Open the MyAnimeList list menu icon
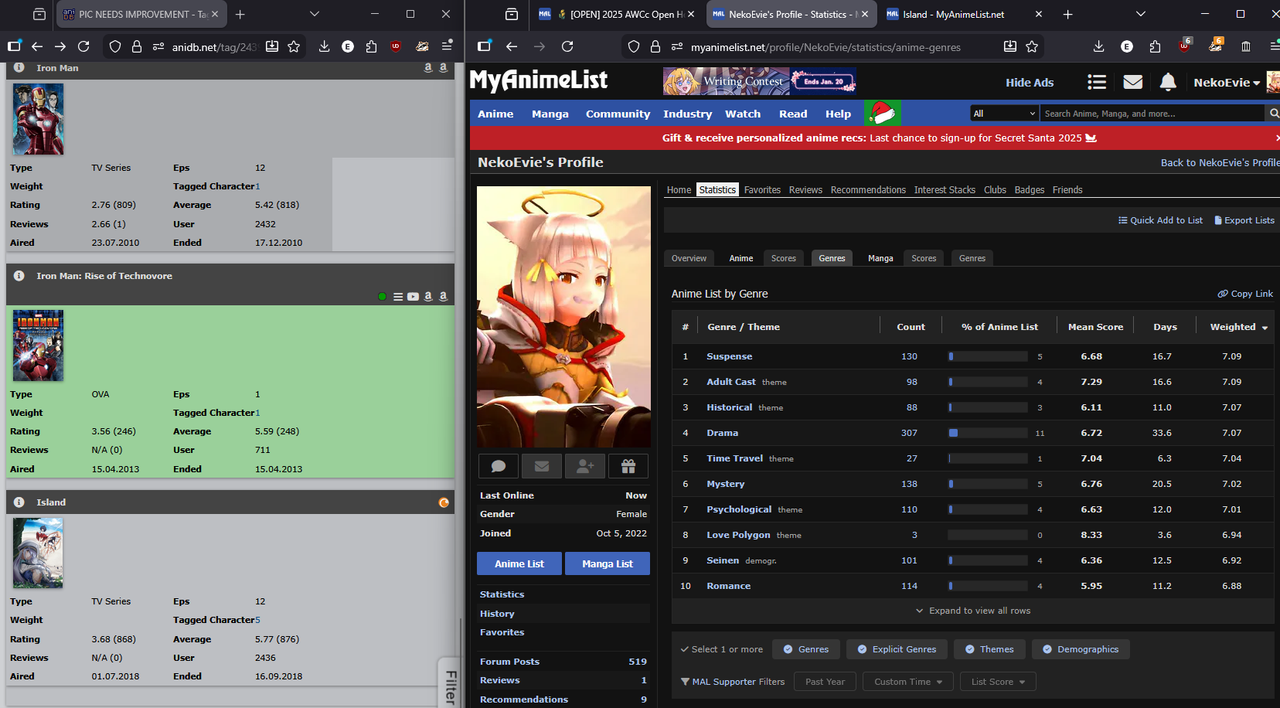This screenshot has height=708, width=1280. click(1097, 82)
